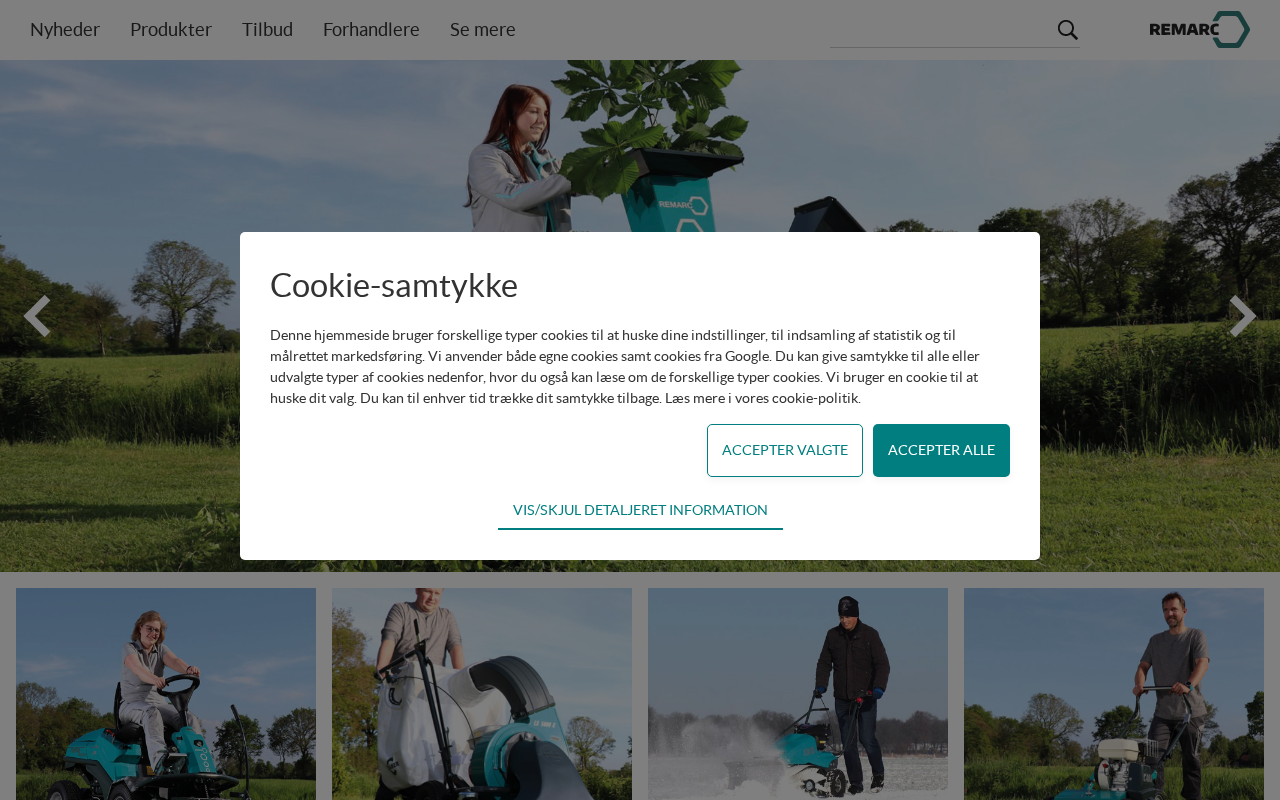
Task: Open the green-engine lawn machine thumbnail
Action: click(x=1114, y=694)
